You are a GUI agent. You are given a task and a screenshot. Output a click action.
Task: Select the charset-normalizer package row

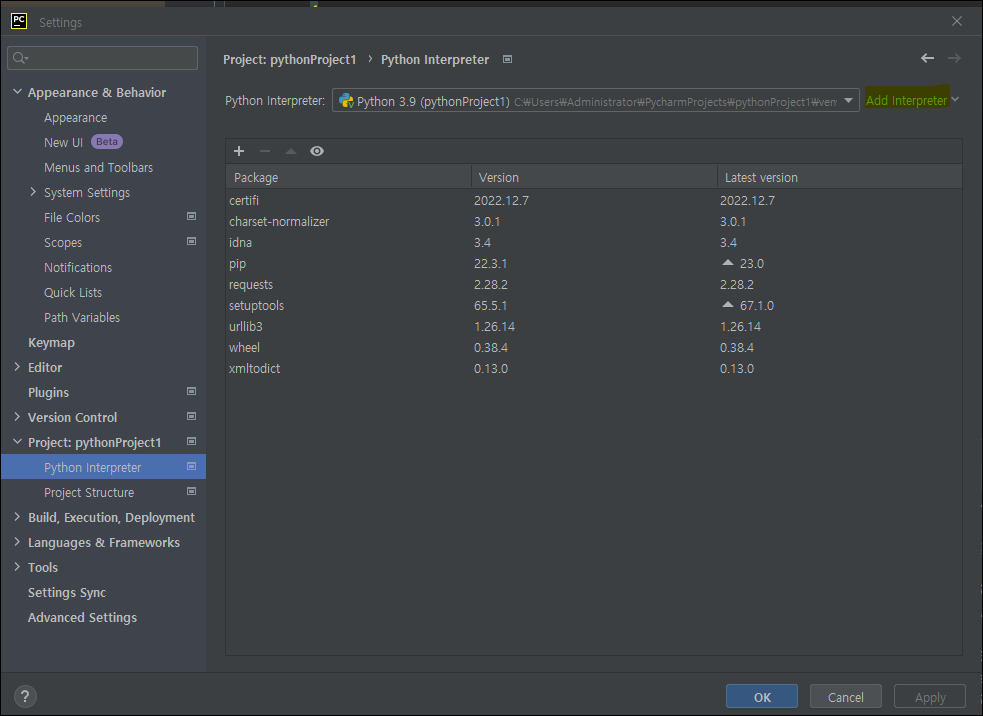click(594, 221)
